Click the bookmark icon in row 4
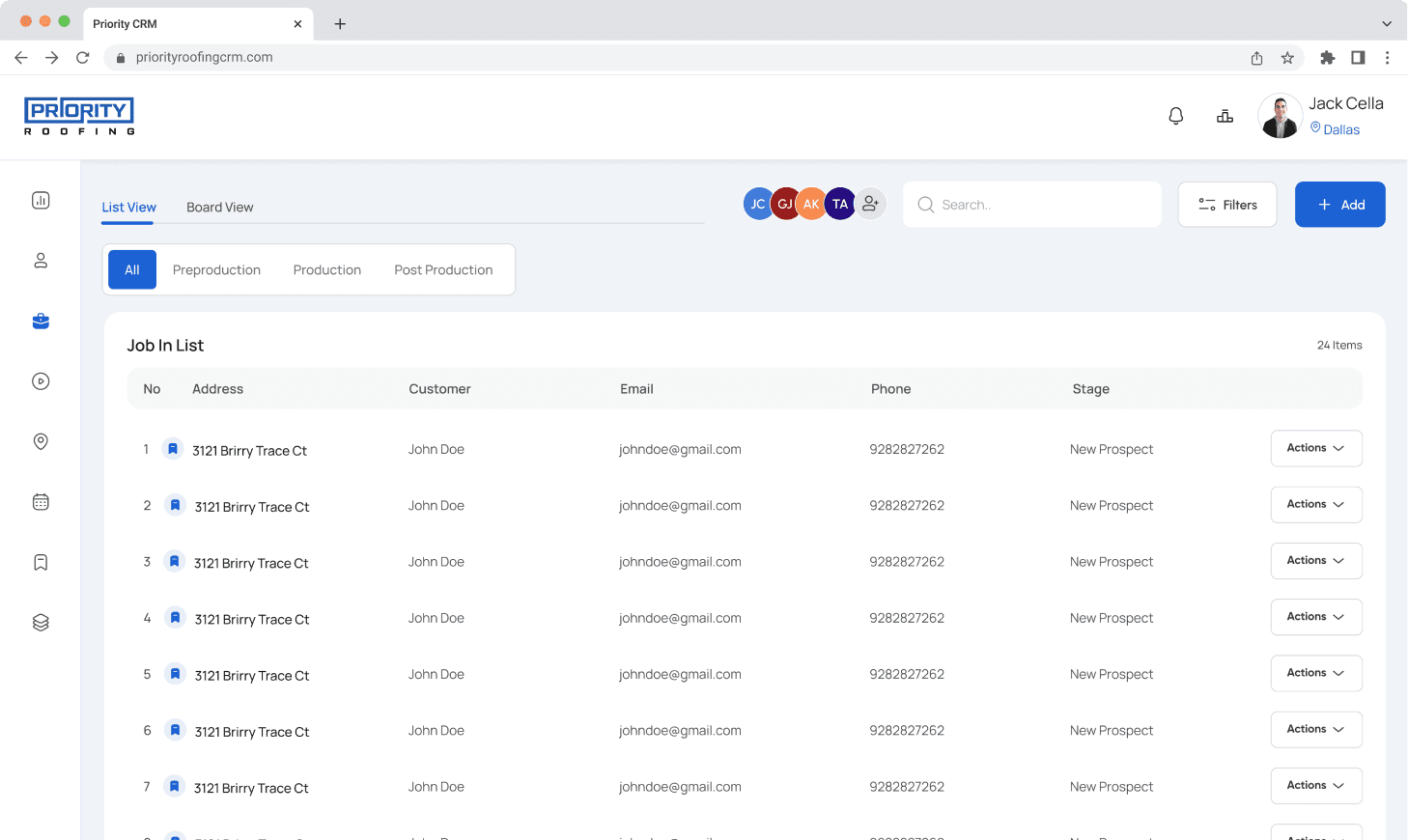The height and width of the screenshot is (840, 1408). tap(175, 617)
